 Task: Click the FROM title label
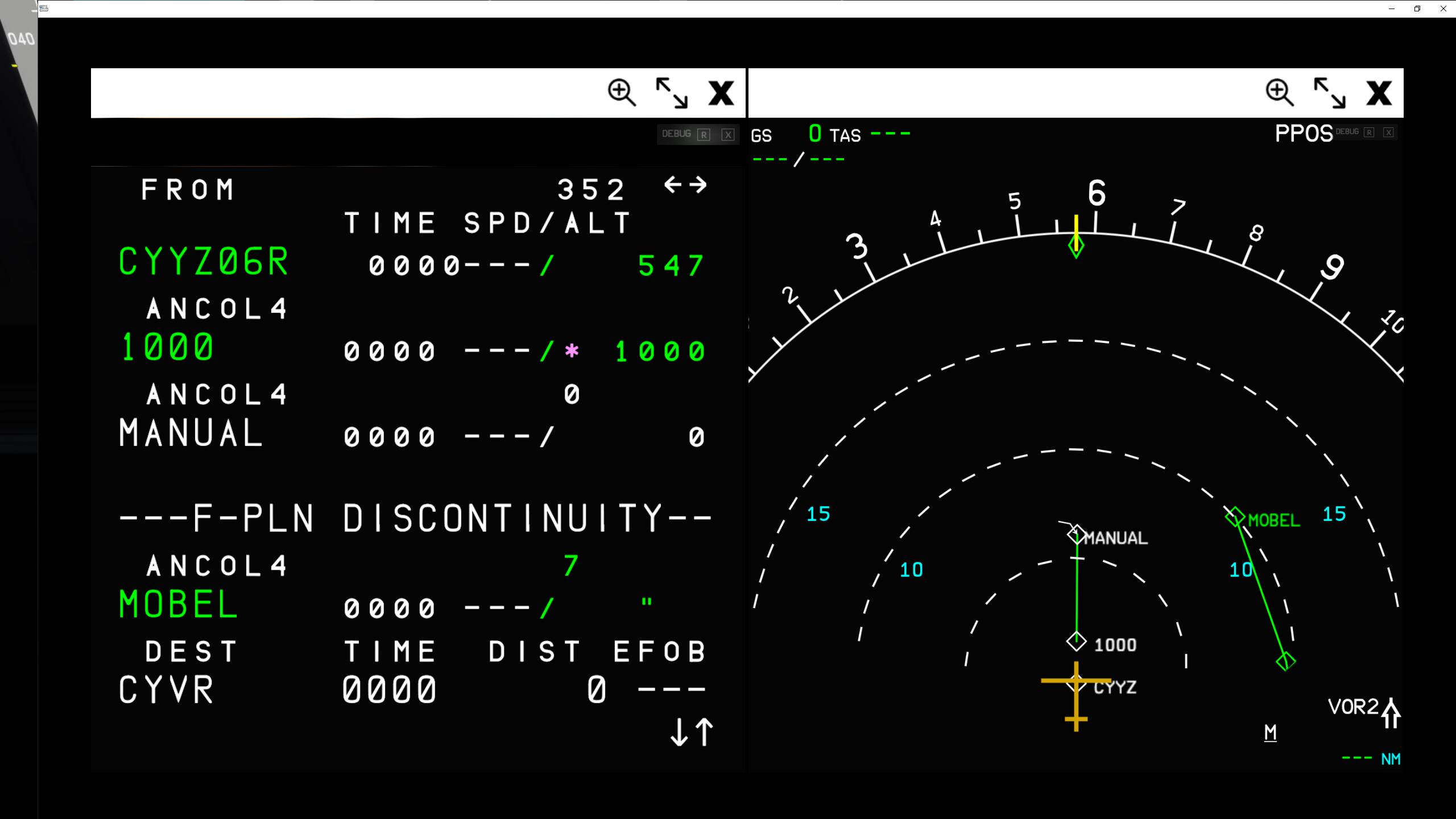click(188, 190)
